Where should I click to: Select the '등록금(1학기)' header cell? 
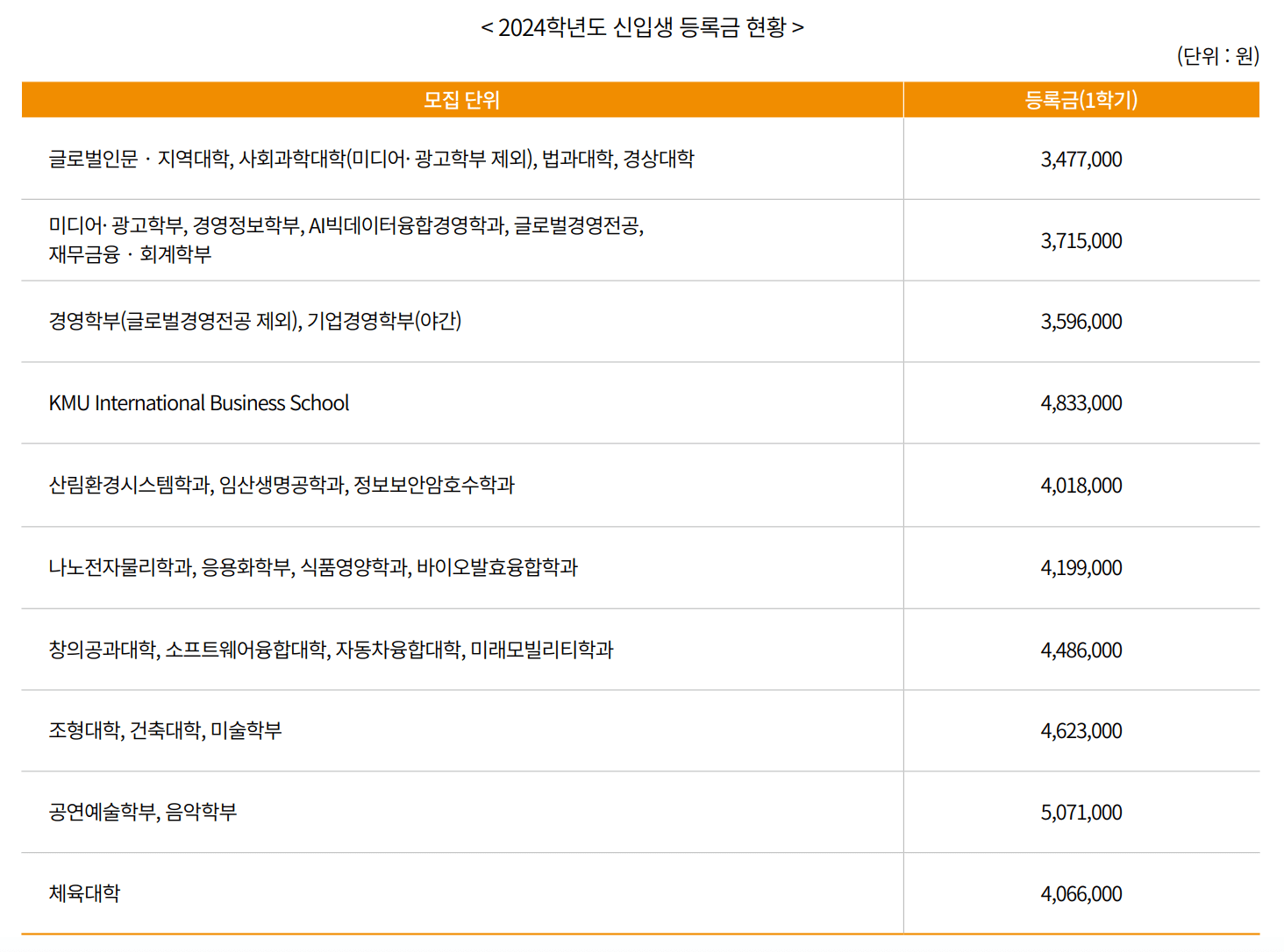(1081, 100)
